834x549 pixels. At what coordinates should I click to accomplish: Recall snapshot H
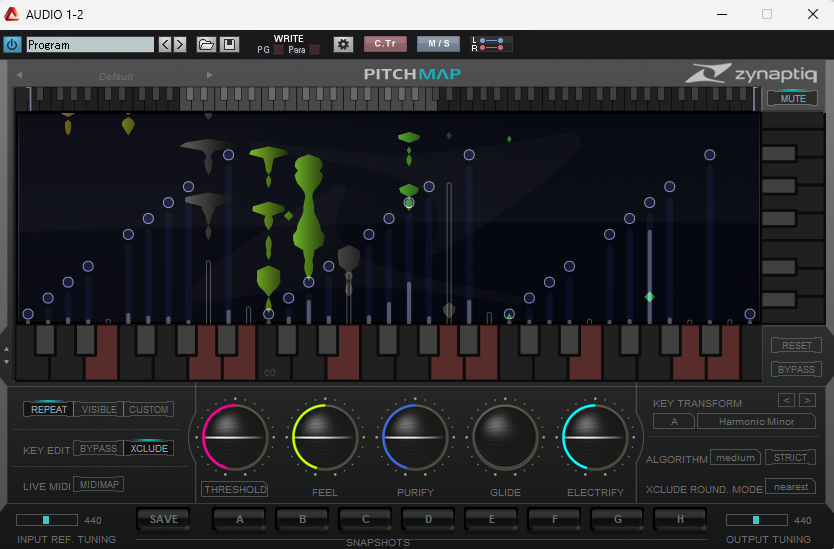coord(680,519)
